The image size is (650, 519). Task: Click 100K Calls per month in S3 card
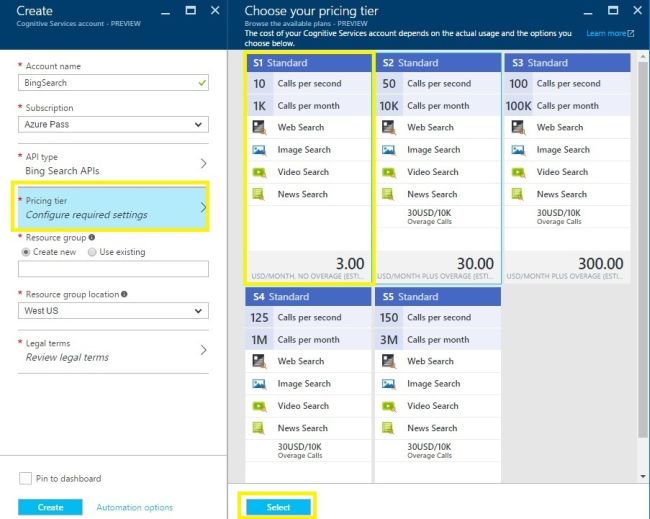click(x=568, y=106)
